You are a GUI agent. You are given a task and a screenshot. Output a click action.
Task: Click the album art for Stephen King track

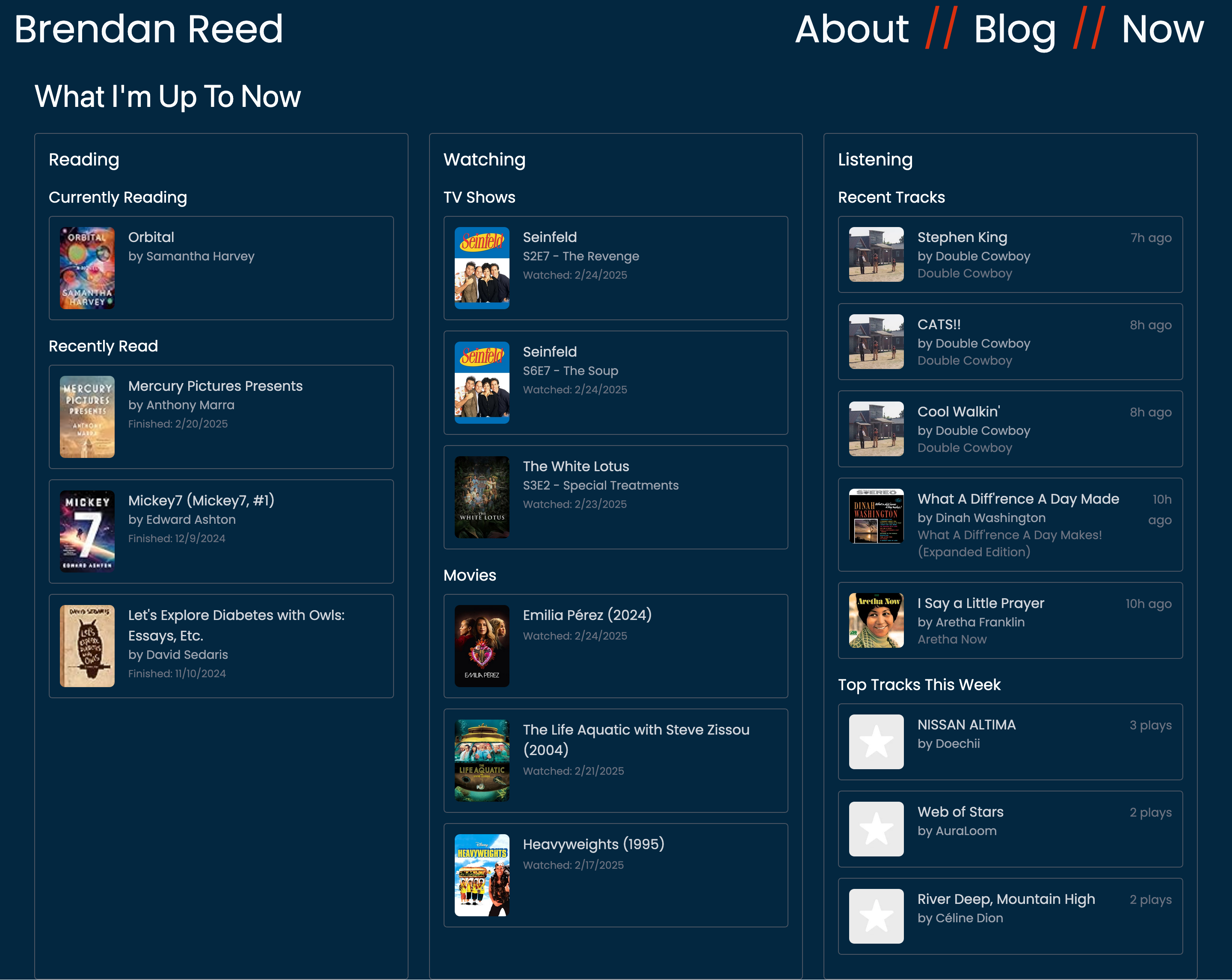(x=876, y=254)
